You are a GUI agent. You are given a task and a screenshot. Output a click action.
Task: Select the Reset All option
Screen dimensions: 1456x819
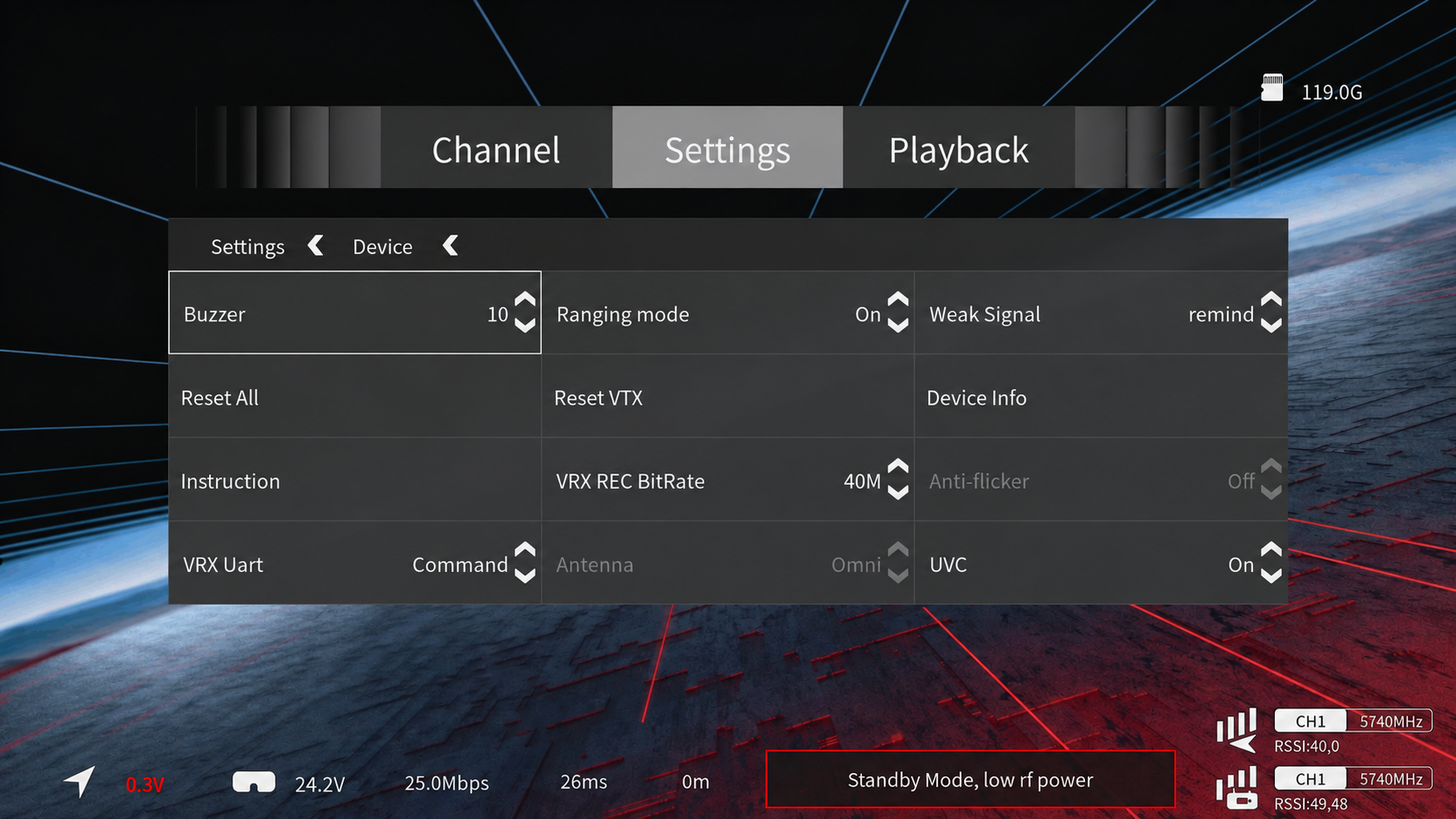355,397
